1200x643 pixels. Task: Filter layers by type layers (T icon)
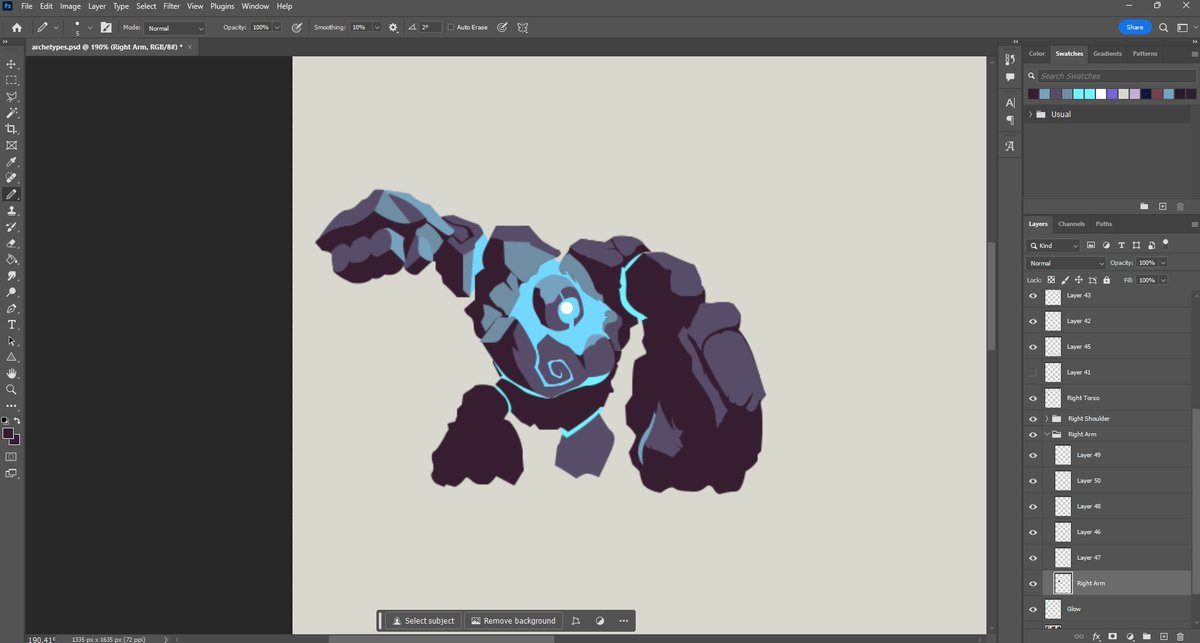pos(1121,245)
